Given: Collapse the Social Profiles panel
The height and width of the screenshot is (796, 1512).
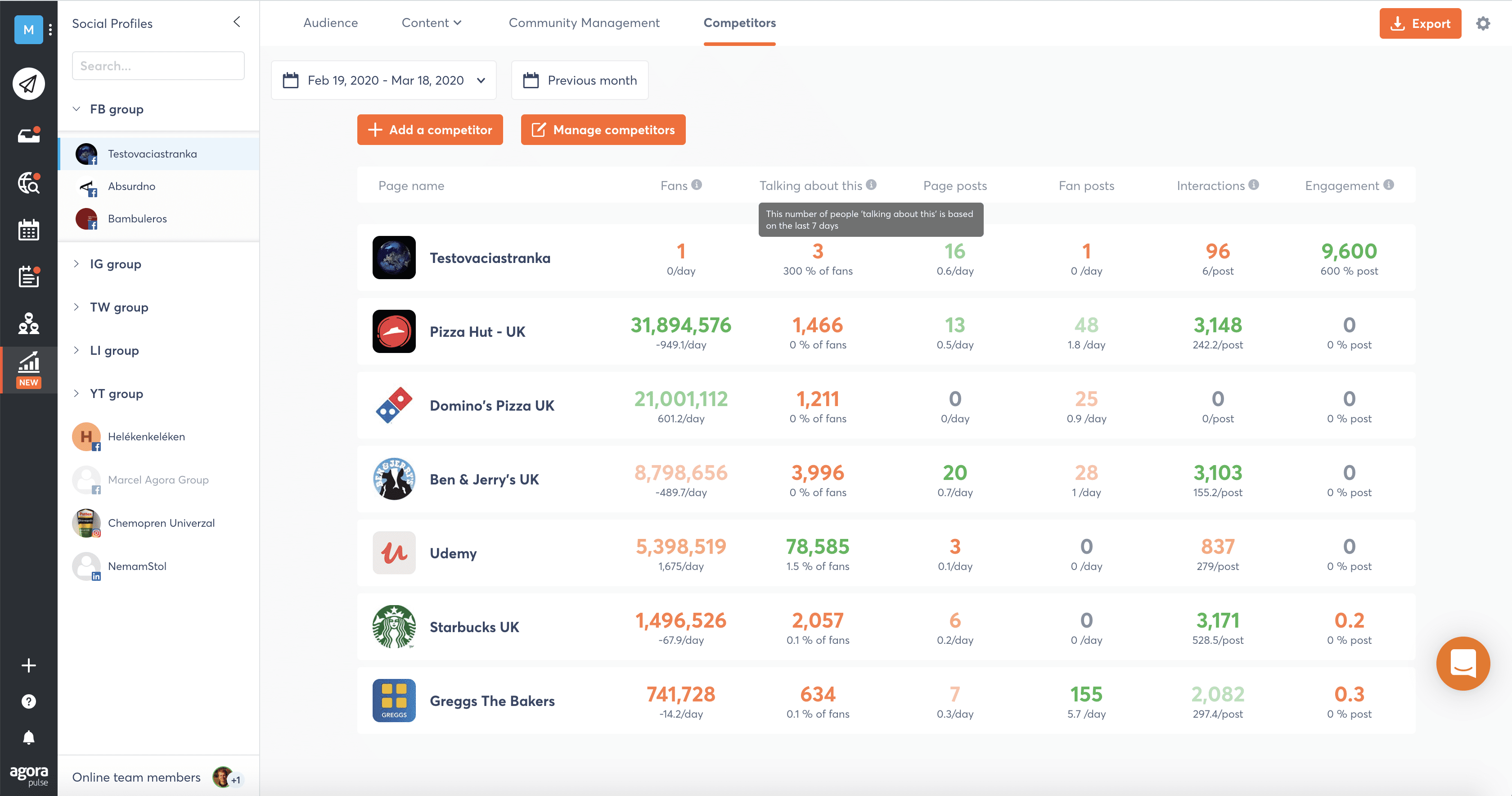Looking at the screenshot, I should (237, 23).
